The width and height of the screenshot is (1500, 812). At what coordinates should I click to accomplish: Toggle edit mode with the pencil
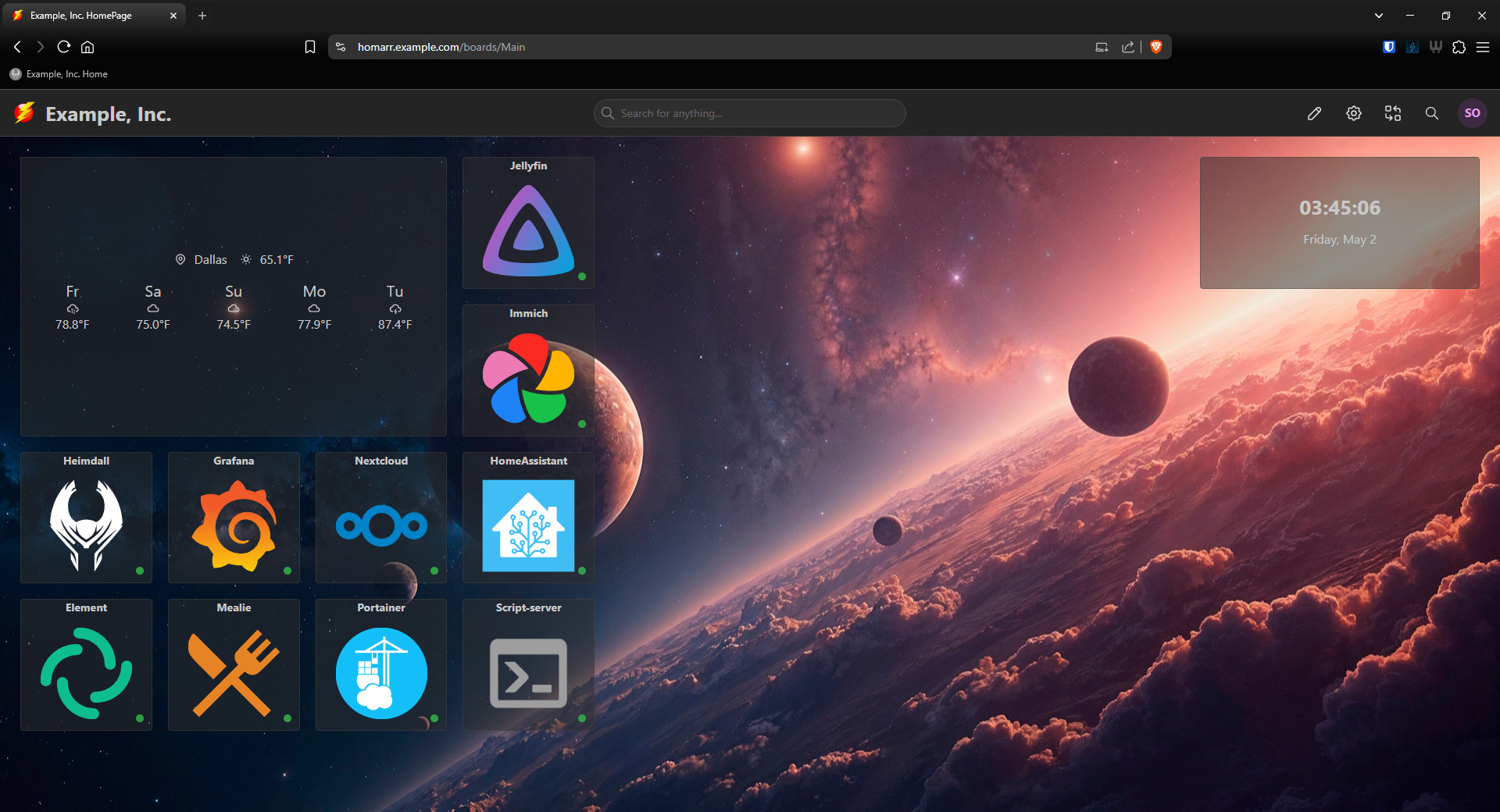[x=1314, y=113]
